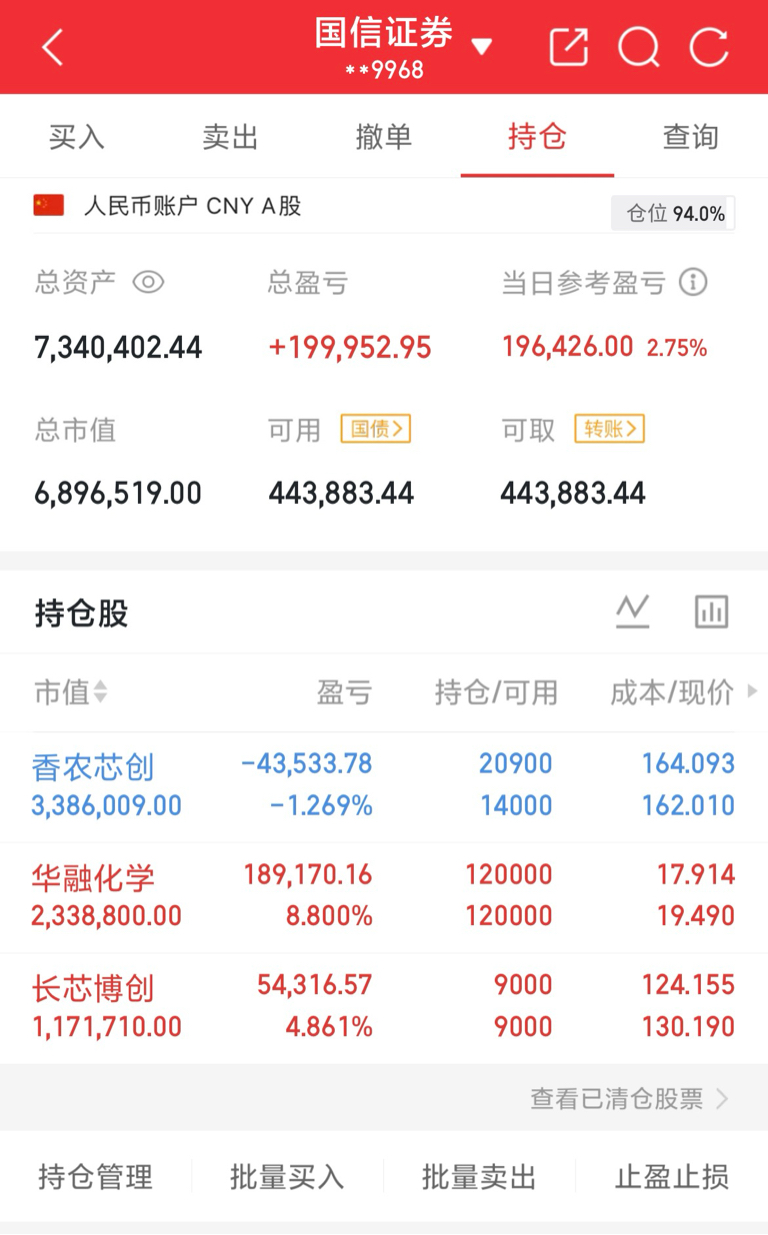This screenshot has width=768, height=1235.
Task: Click the China flag account icon
Action: tap(49, 206)
